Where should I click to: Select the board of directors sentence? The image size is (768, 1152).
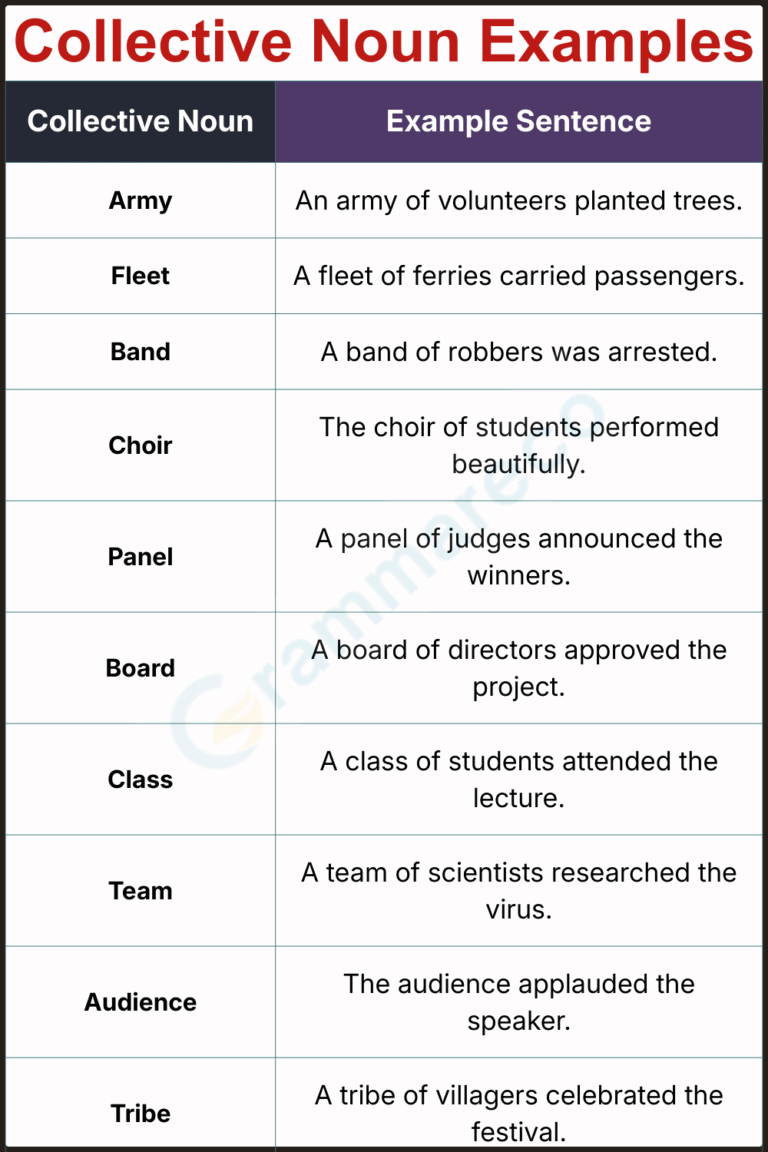(x=519, y=668)
